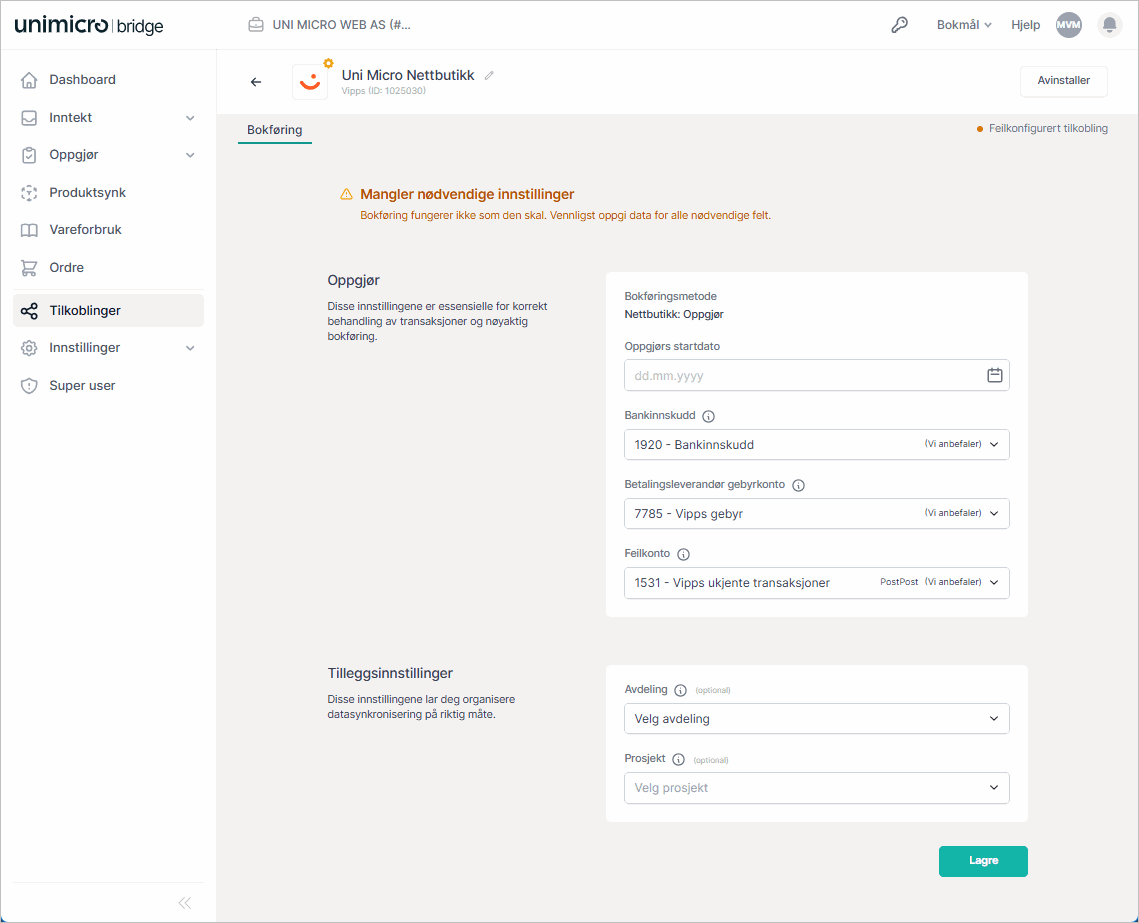Select the Bokføring tab

[275, 130]
